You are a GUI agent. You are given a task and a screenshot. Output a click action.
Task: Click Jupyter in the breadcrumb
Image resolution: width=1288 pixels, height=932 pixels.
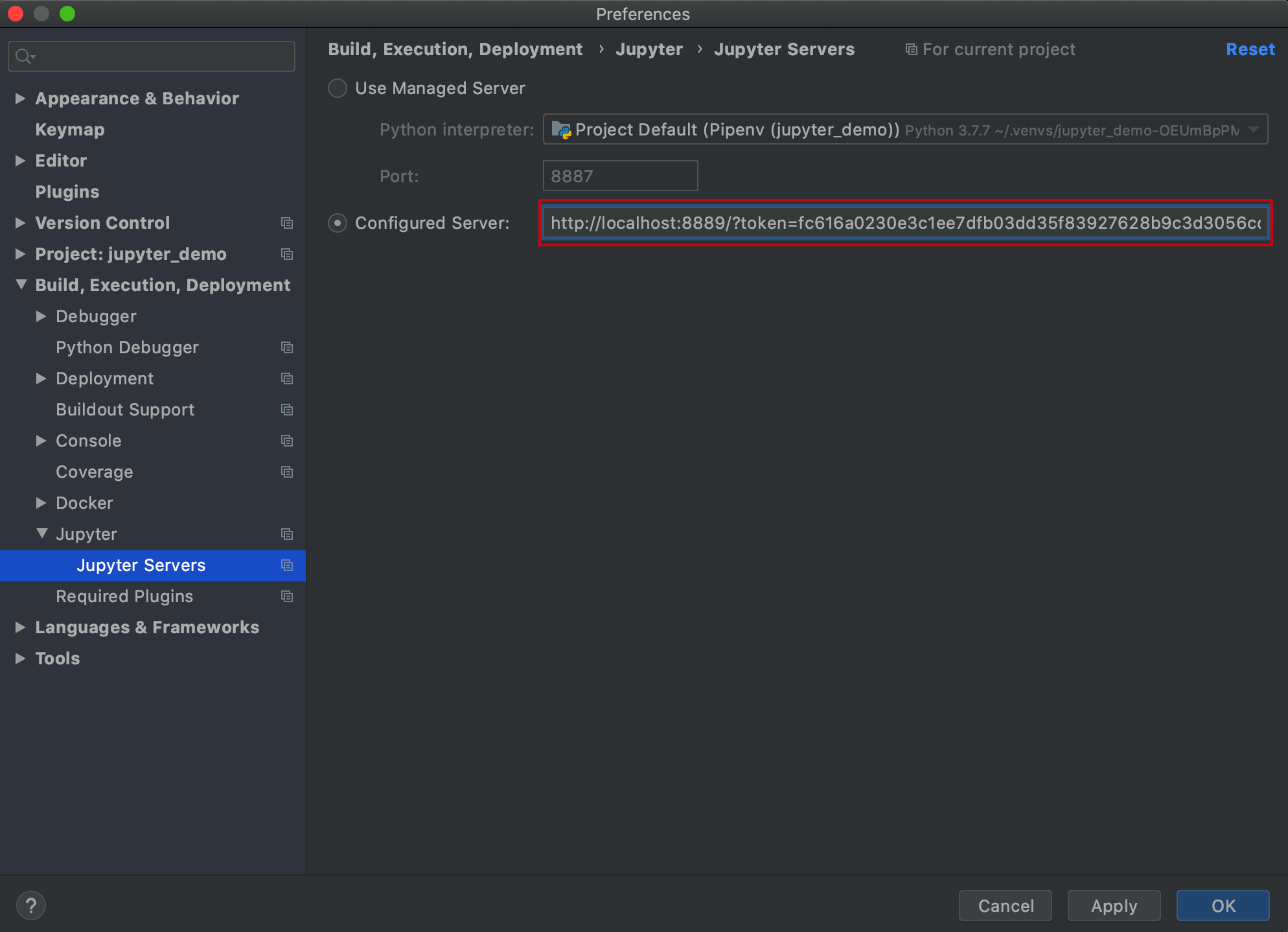(x=649, y=49)
